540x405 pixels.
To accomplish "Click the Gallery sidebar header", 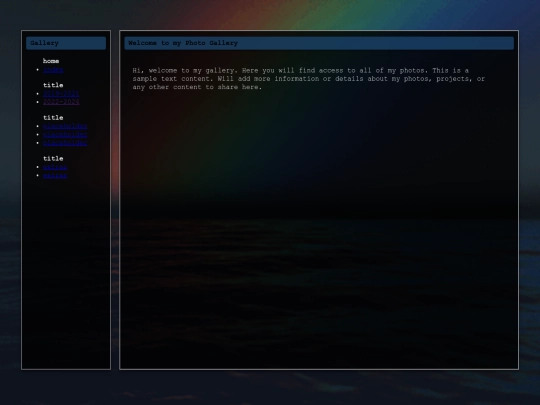I will coord(66,43).
